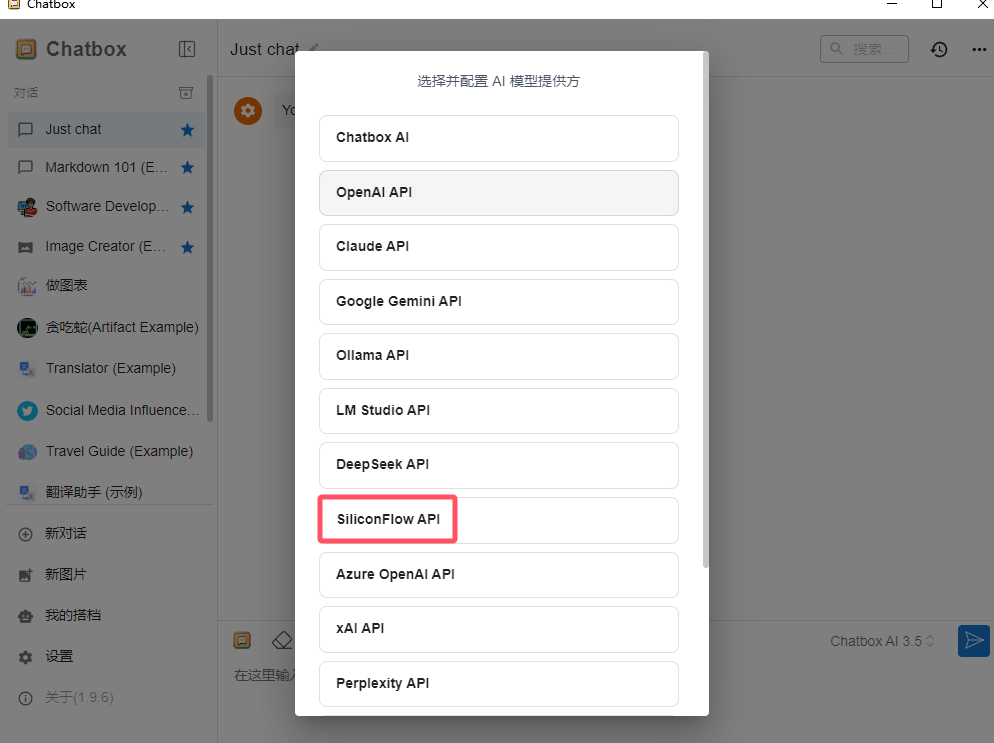Click the blue send message arrow
Screen dimensions: 994x743
[973, 640]
